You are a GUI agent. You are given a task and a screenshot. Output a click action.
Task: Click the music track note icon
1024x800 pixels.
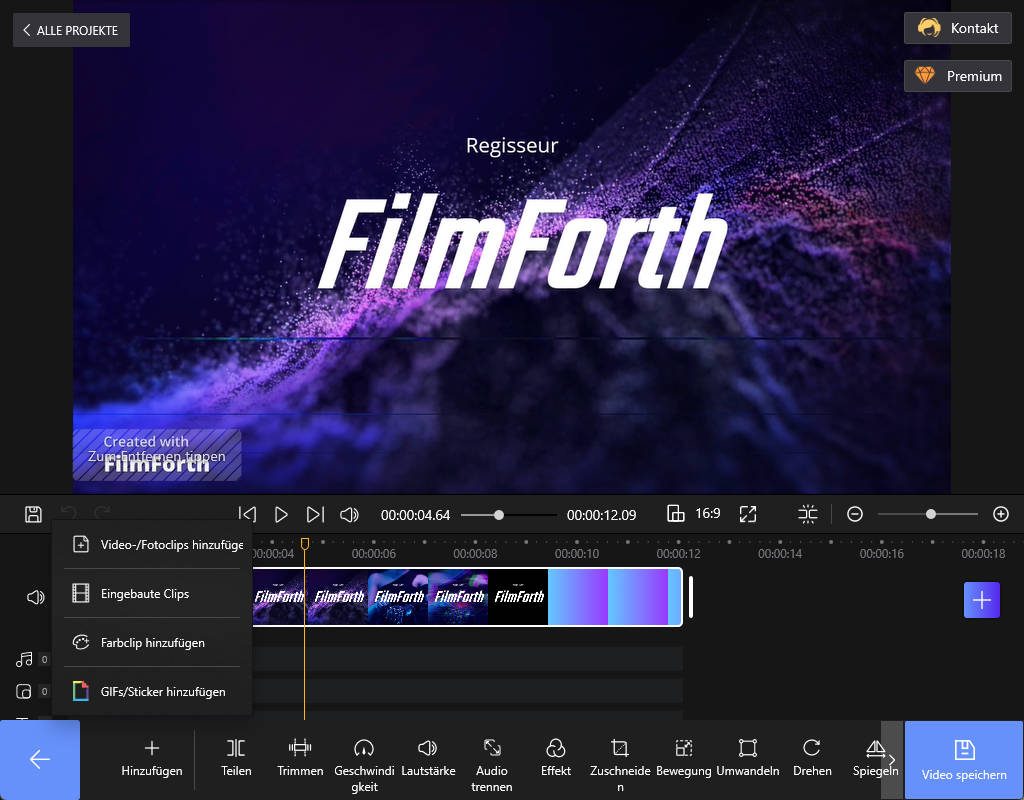(x=24, y=659)
